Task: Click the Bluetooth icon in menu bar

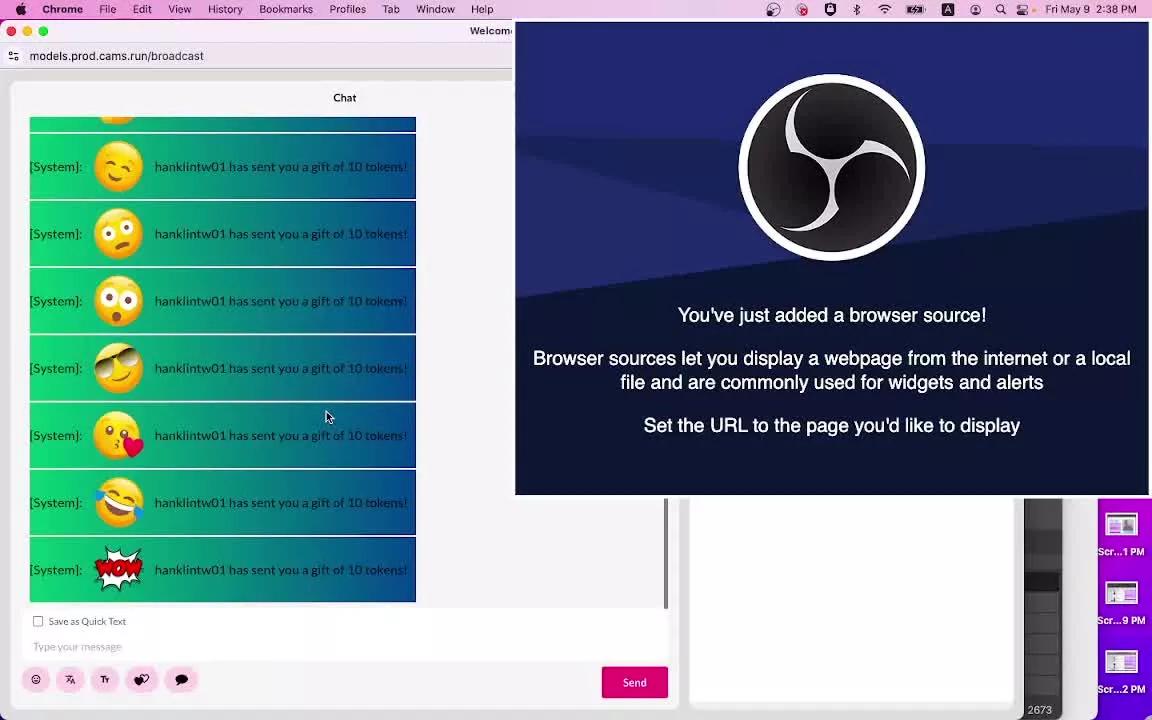Action: click(857, 10)
